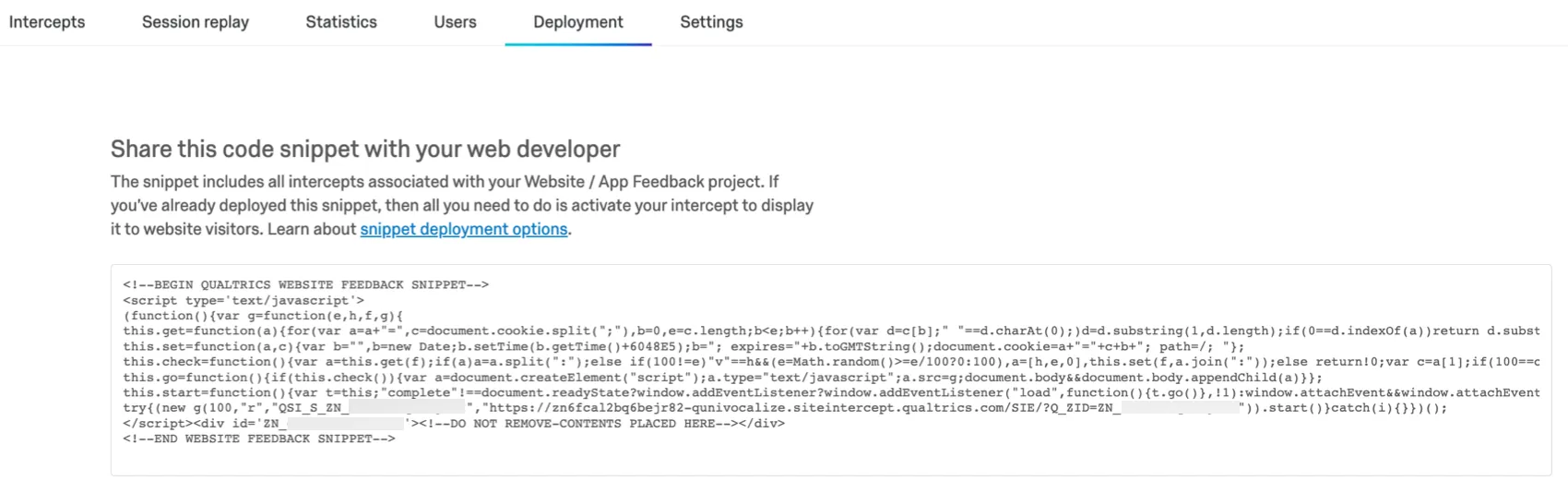Switch to the Session replay tab

click(196, 22)
